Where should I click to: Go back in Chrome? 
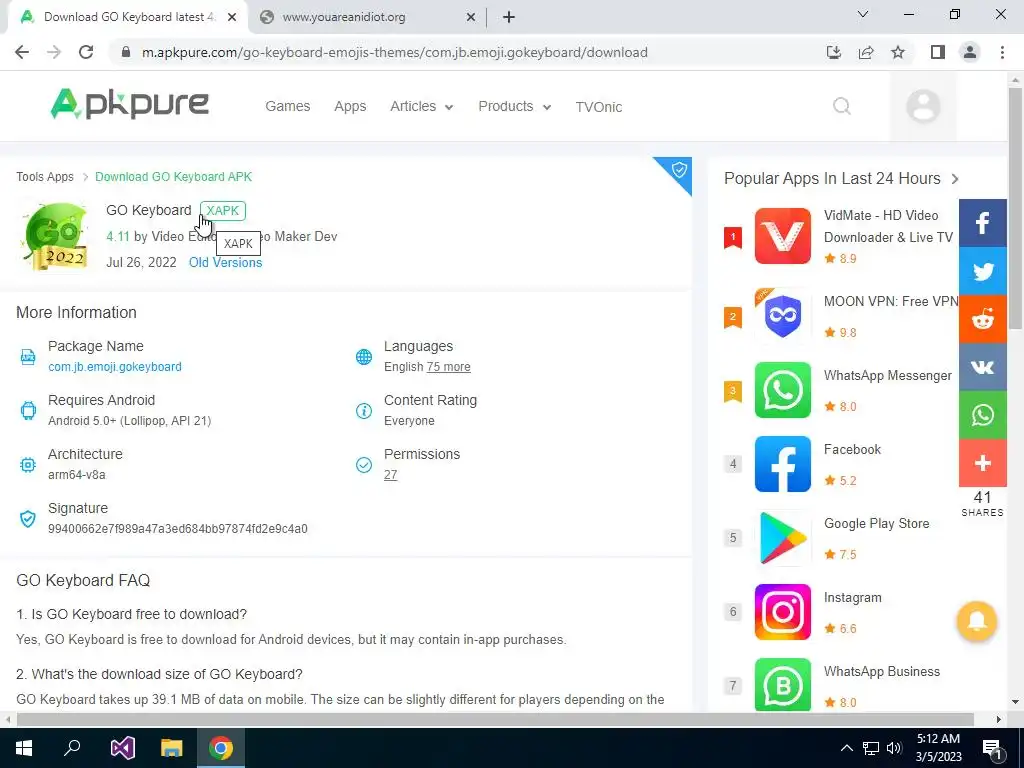click(22, 52)
